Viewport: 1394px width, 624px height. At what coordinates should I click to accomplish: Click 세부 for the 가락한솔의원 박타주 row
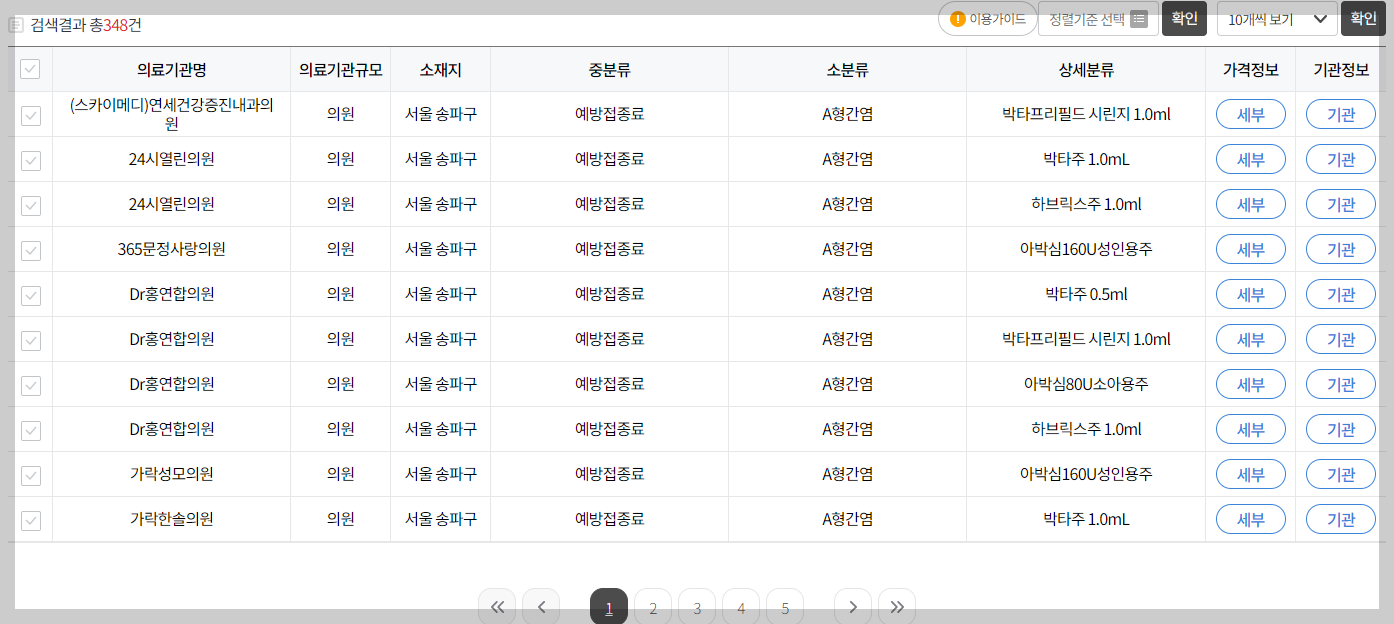(1250, 519)
